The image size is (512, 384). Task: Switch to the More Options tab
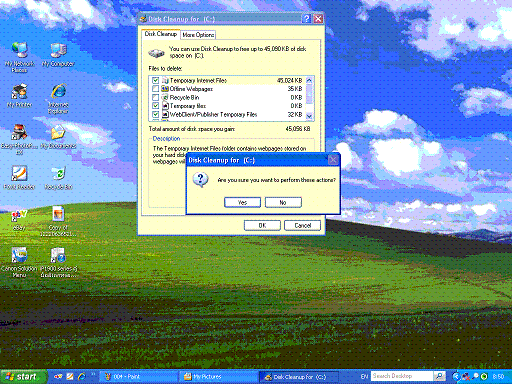point(198,35)
